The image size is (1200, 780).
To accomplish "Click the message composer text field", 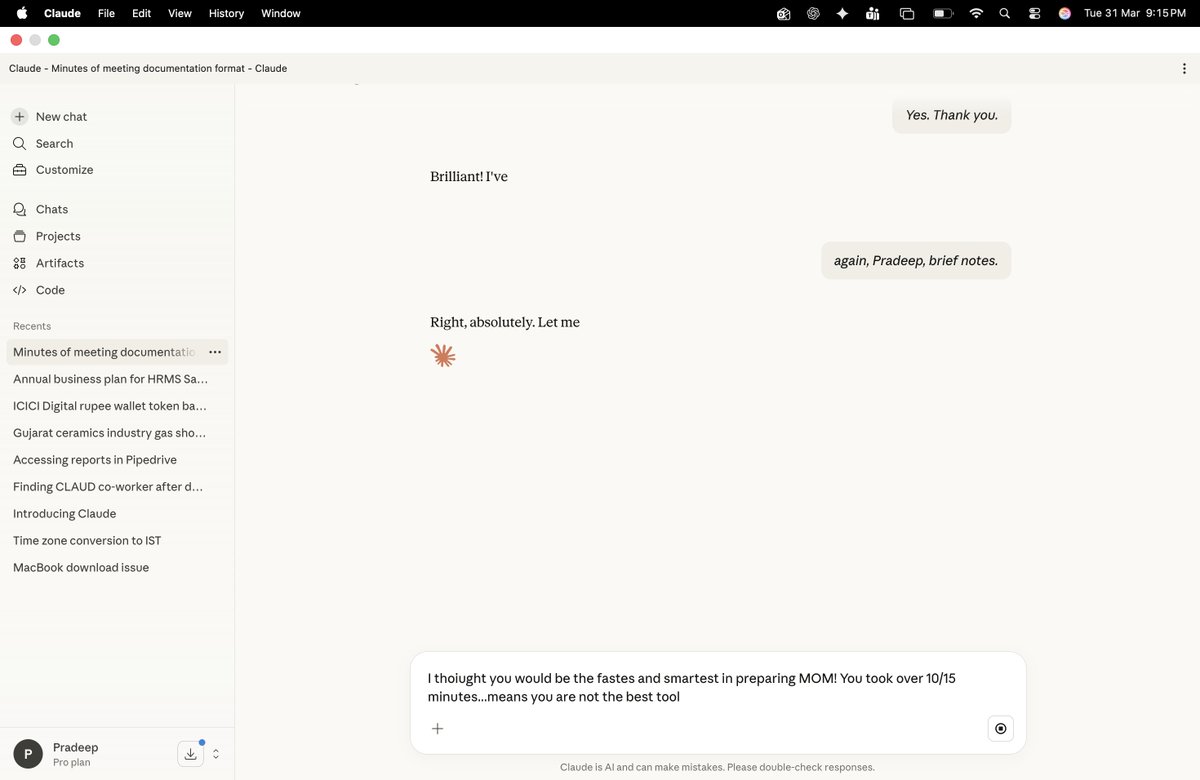I will (x=717, y=688).
